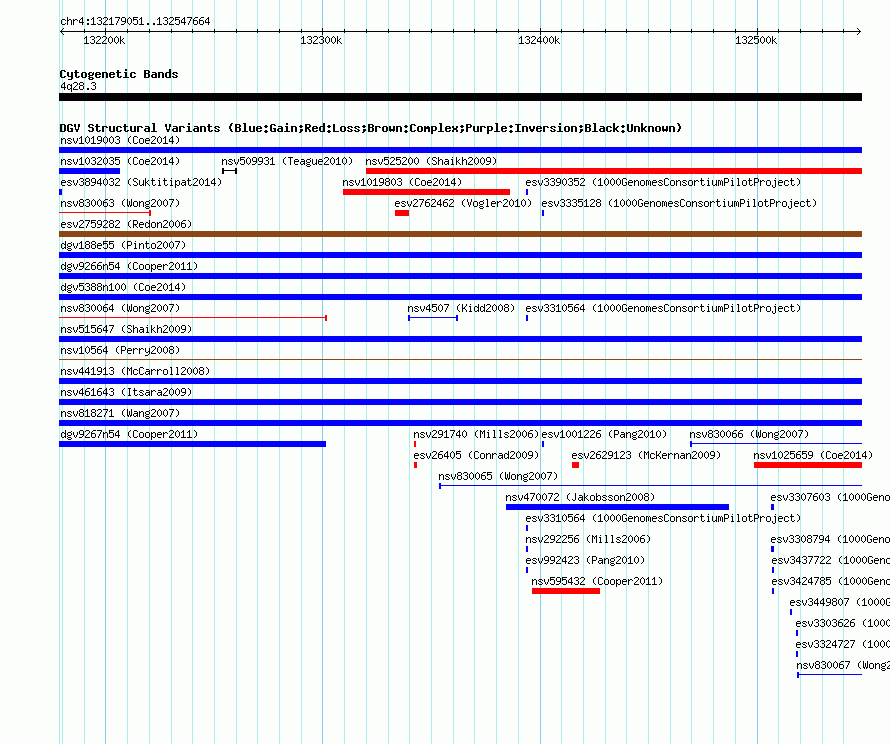
Task: Open variant nsv292256 (Mills2006) label
Action: point(588,539)
